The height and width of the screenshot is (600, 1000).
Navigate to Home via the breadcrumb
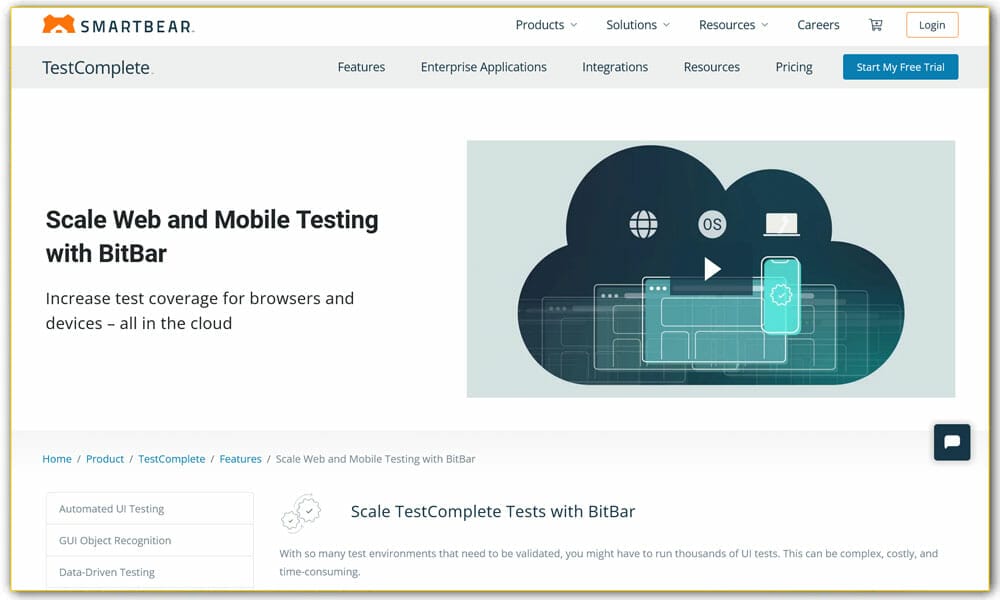tap(56, 458)
